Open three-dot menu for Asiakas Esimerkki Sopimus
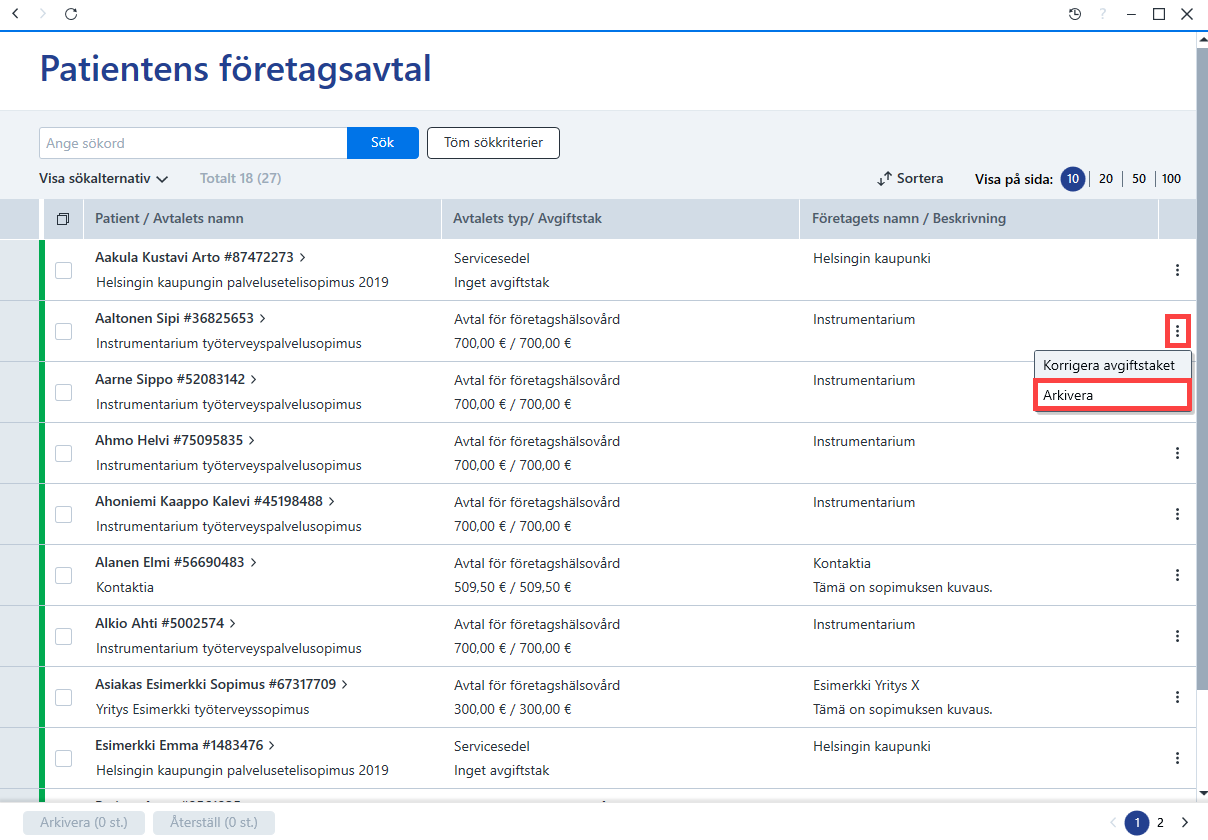The width and height of the screenshot is (1208, 840). click(1177, 697)
